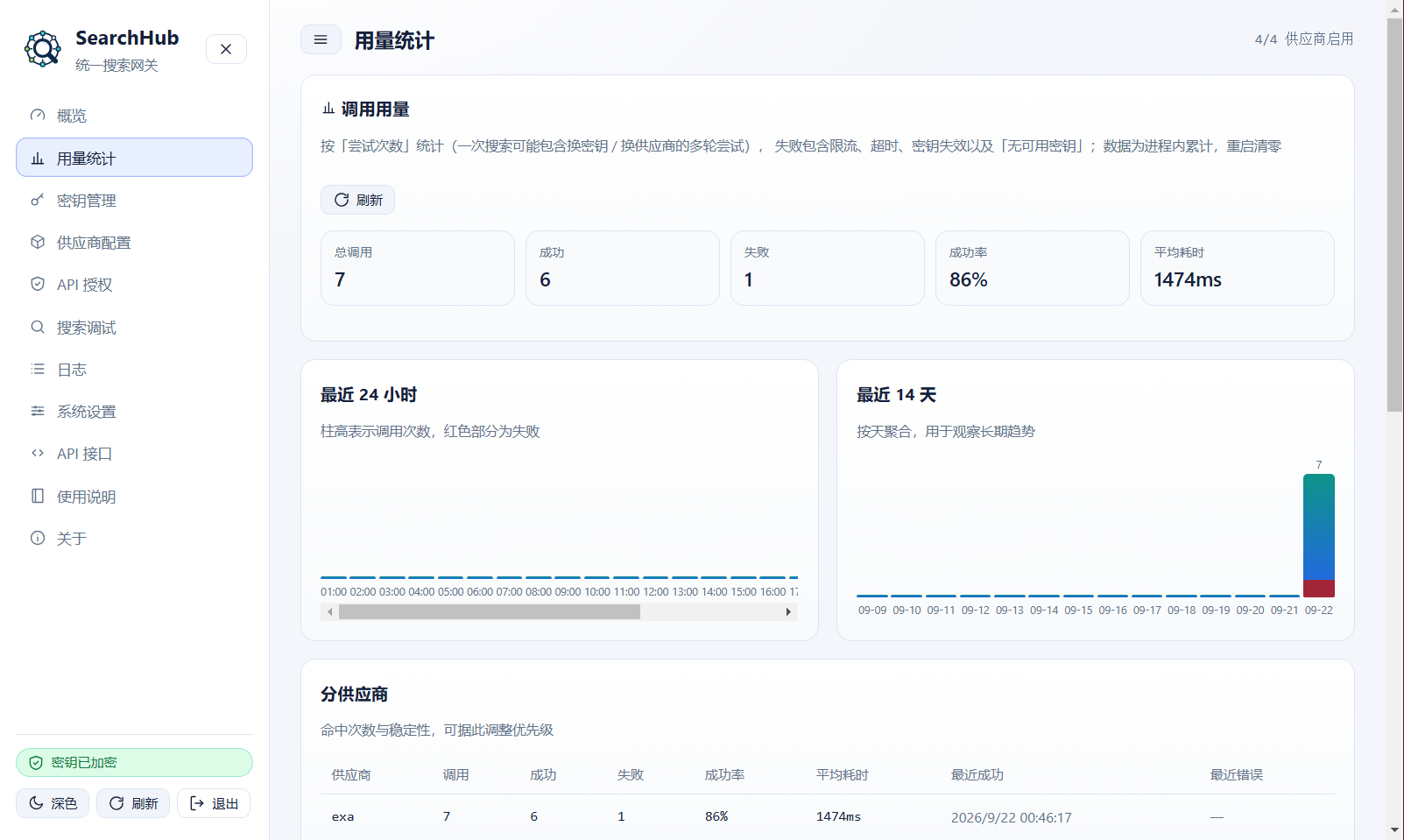The height and width of the screenshot is (840, 1404).
Task: Select 用量统计 in the sidebar
Action: (x=134, y=158)
